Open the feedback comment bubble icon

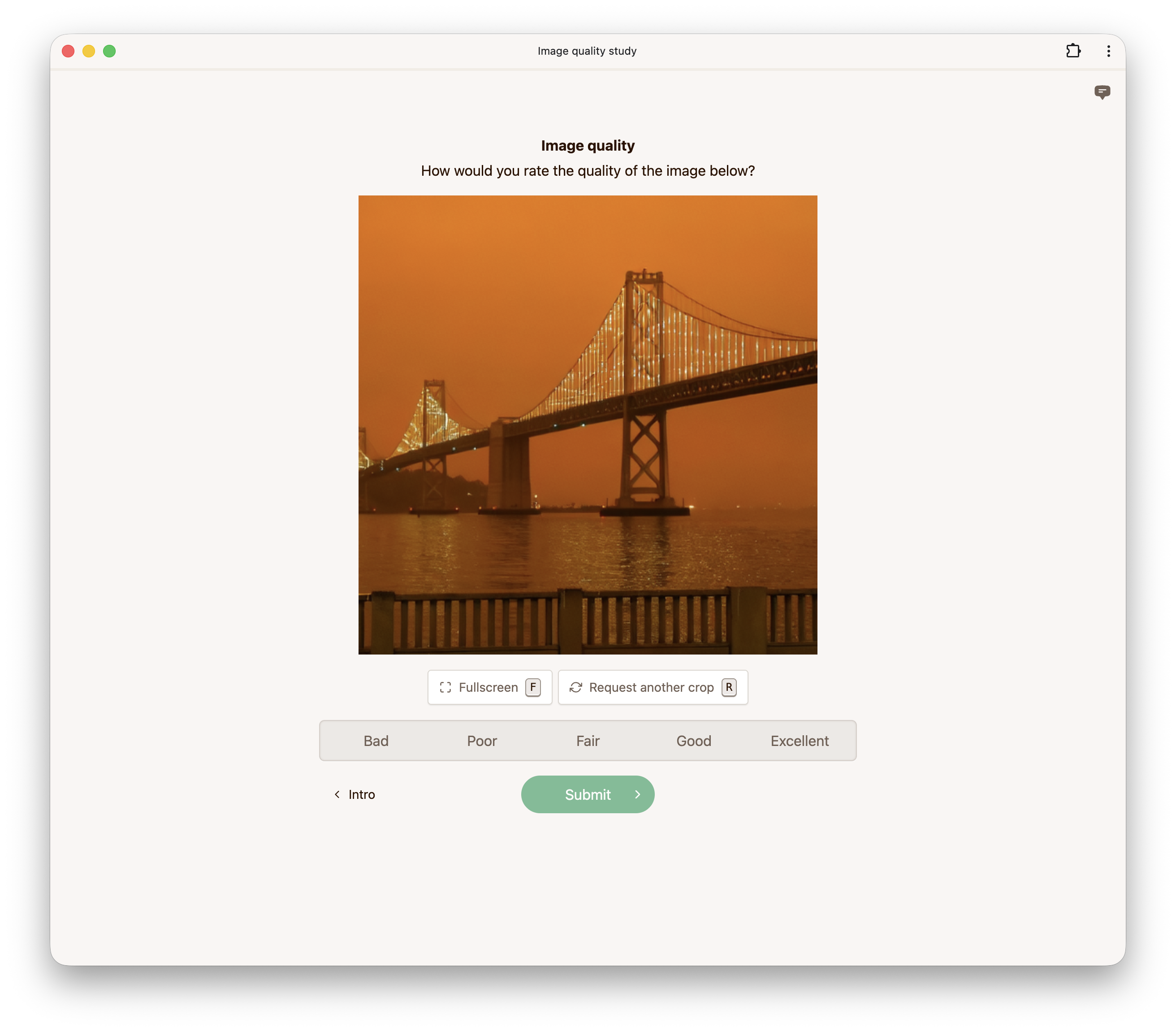pos(1102,93)
